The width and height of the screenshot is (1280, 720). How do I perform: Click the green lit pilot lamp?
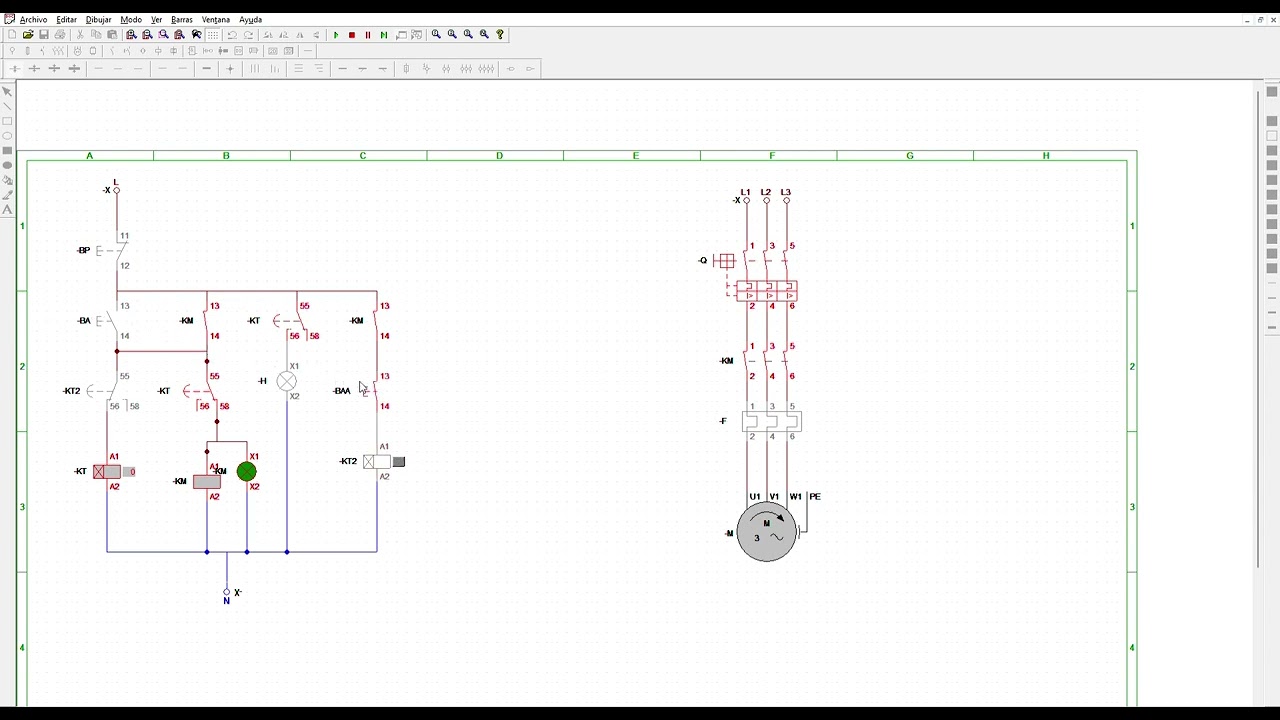pyautogui.click(x=247, y=472)
